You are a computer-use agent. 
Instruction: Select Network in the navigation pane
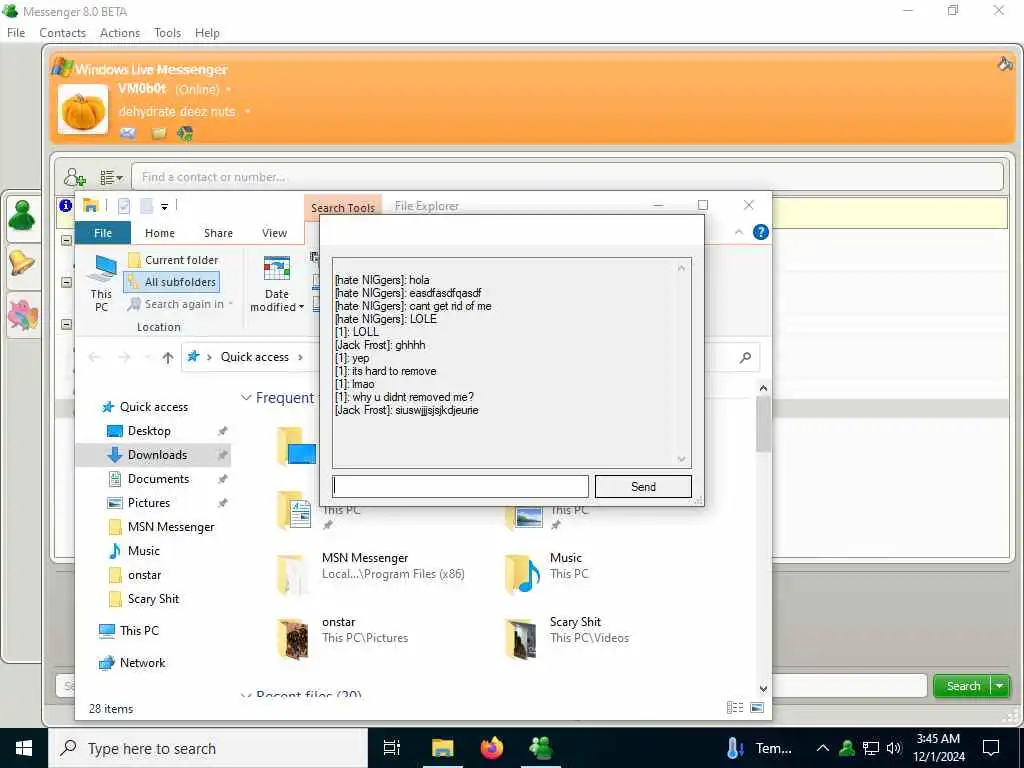click(142, 663)
